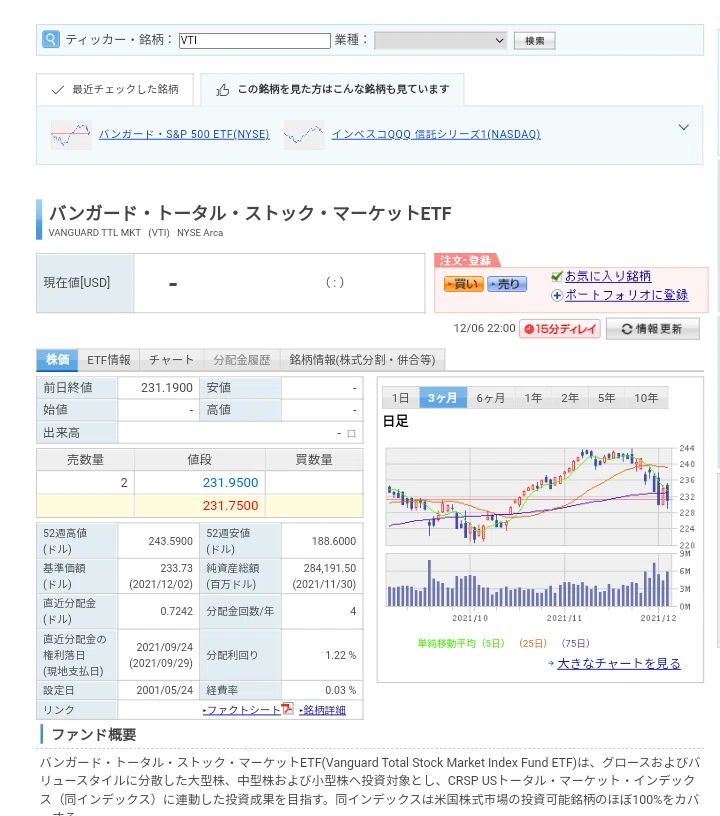
Task: Select the 1日 chart range
Action: point(400,398)
